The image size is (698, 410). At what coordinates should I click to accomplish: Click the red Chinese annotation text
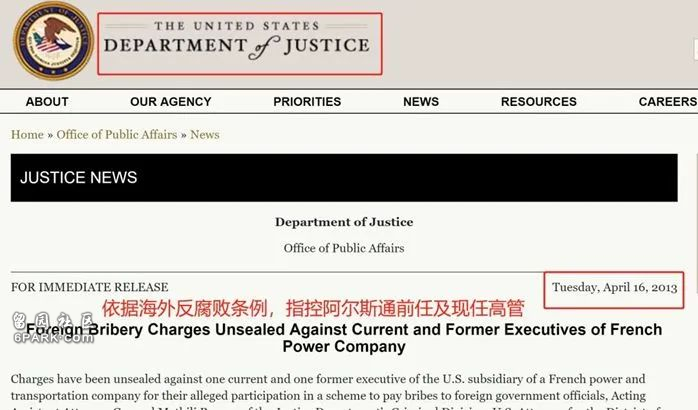[x=313, y=308]
